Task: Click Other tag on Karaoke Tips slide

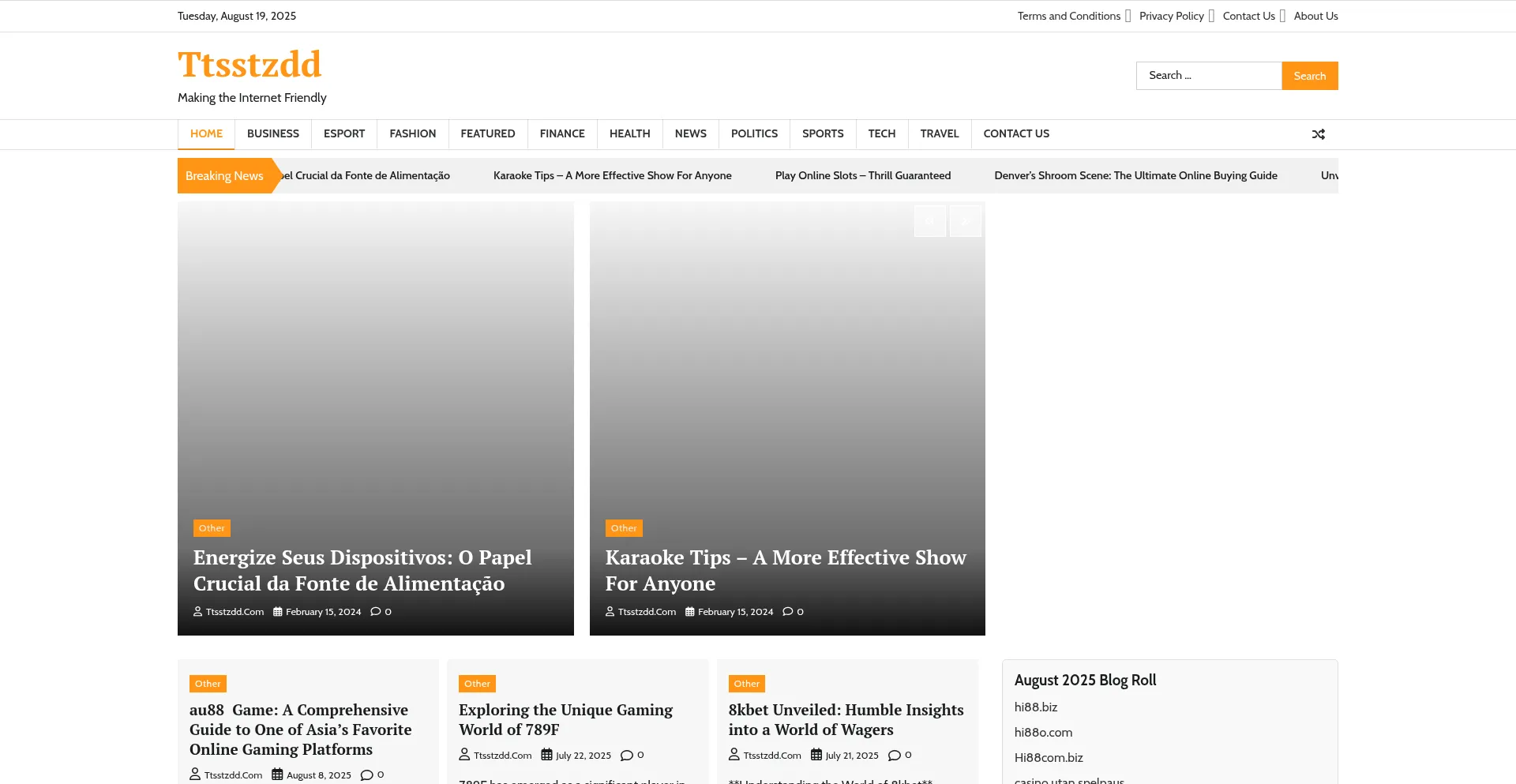Action: coord(624,528)
